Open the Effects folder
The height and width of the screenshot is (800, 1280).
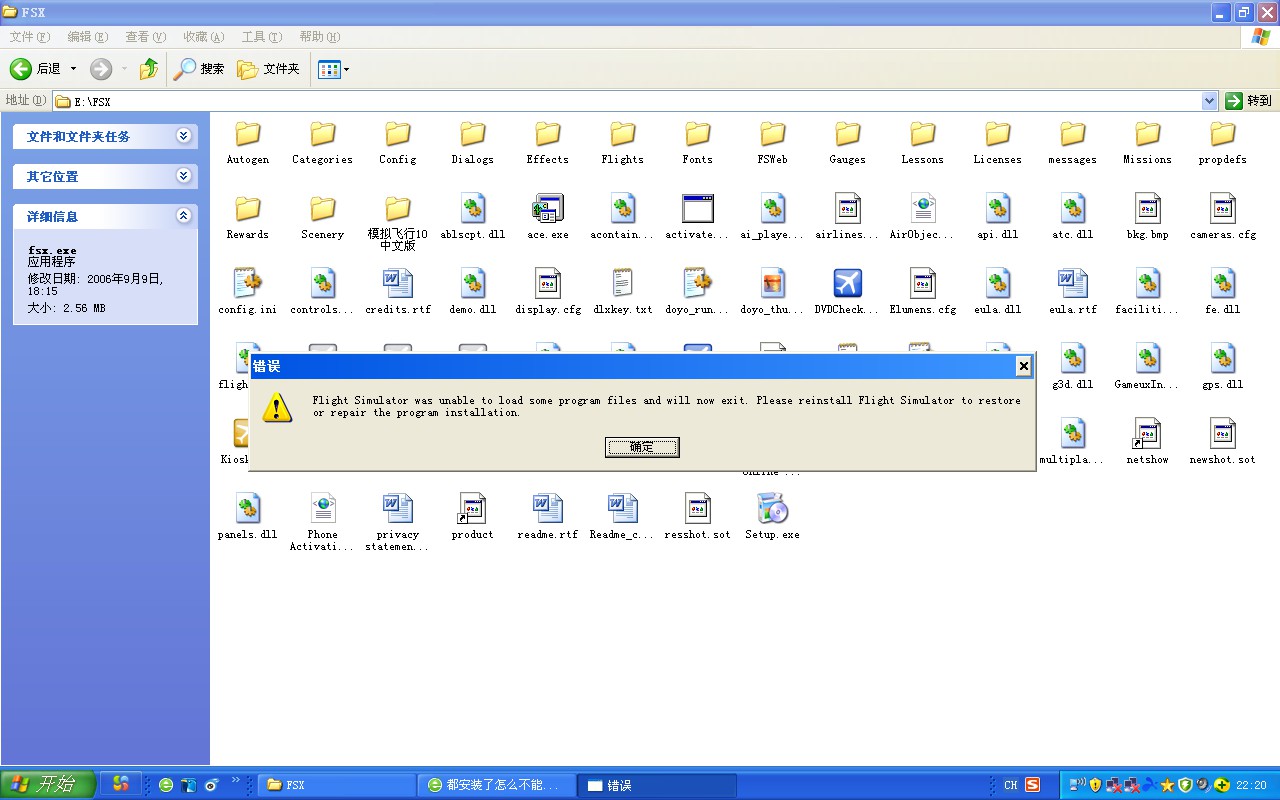coord(547,143)
